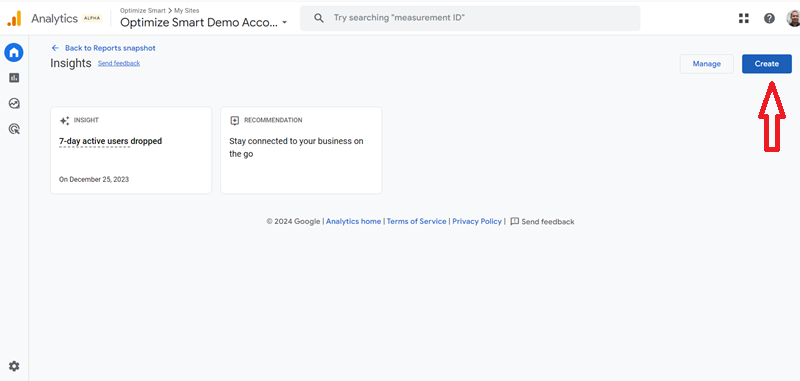This screenshot has height=381, width=800.
Task: Click the footer Send feedback text
Action: click(x=548, y=222)
